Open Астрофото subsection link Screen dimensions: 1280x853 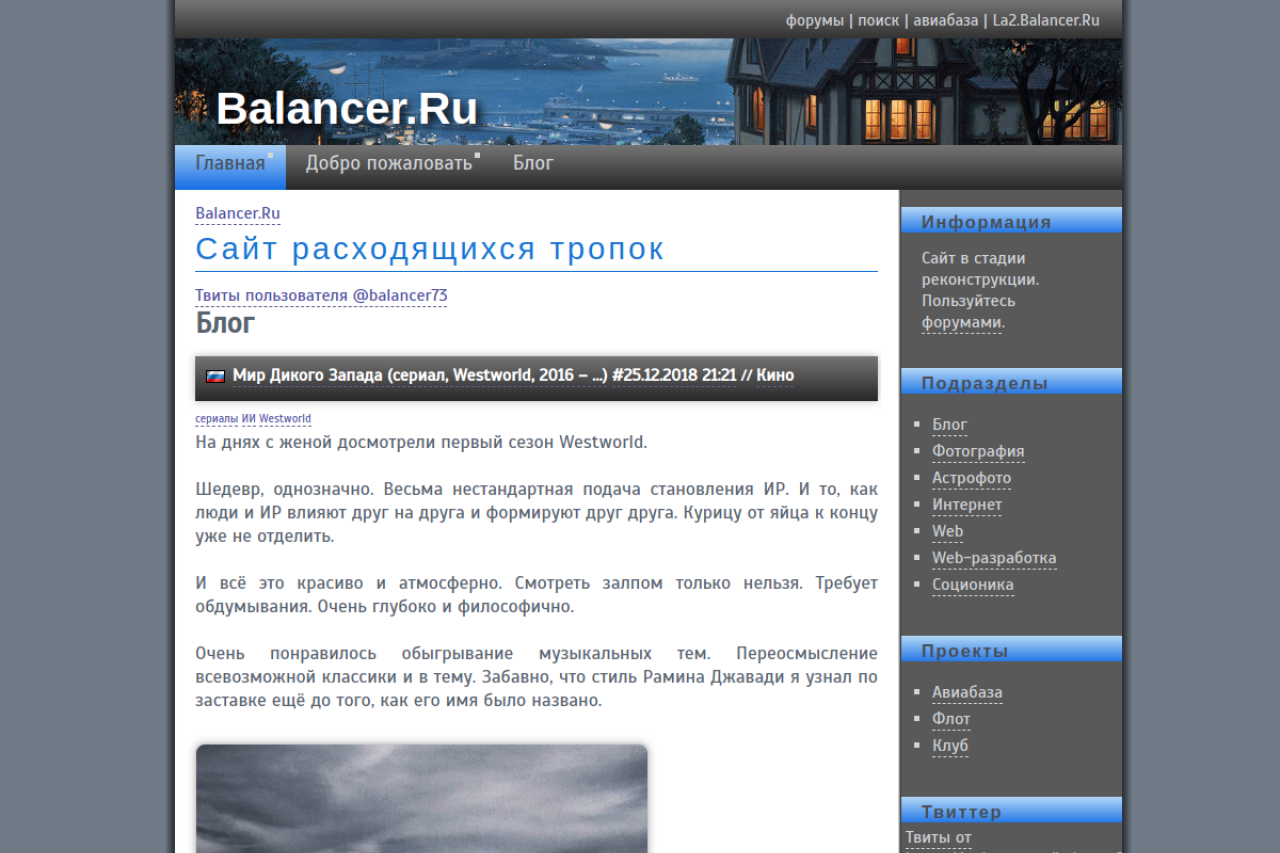pyautogui.click(x=971, y=478)
